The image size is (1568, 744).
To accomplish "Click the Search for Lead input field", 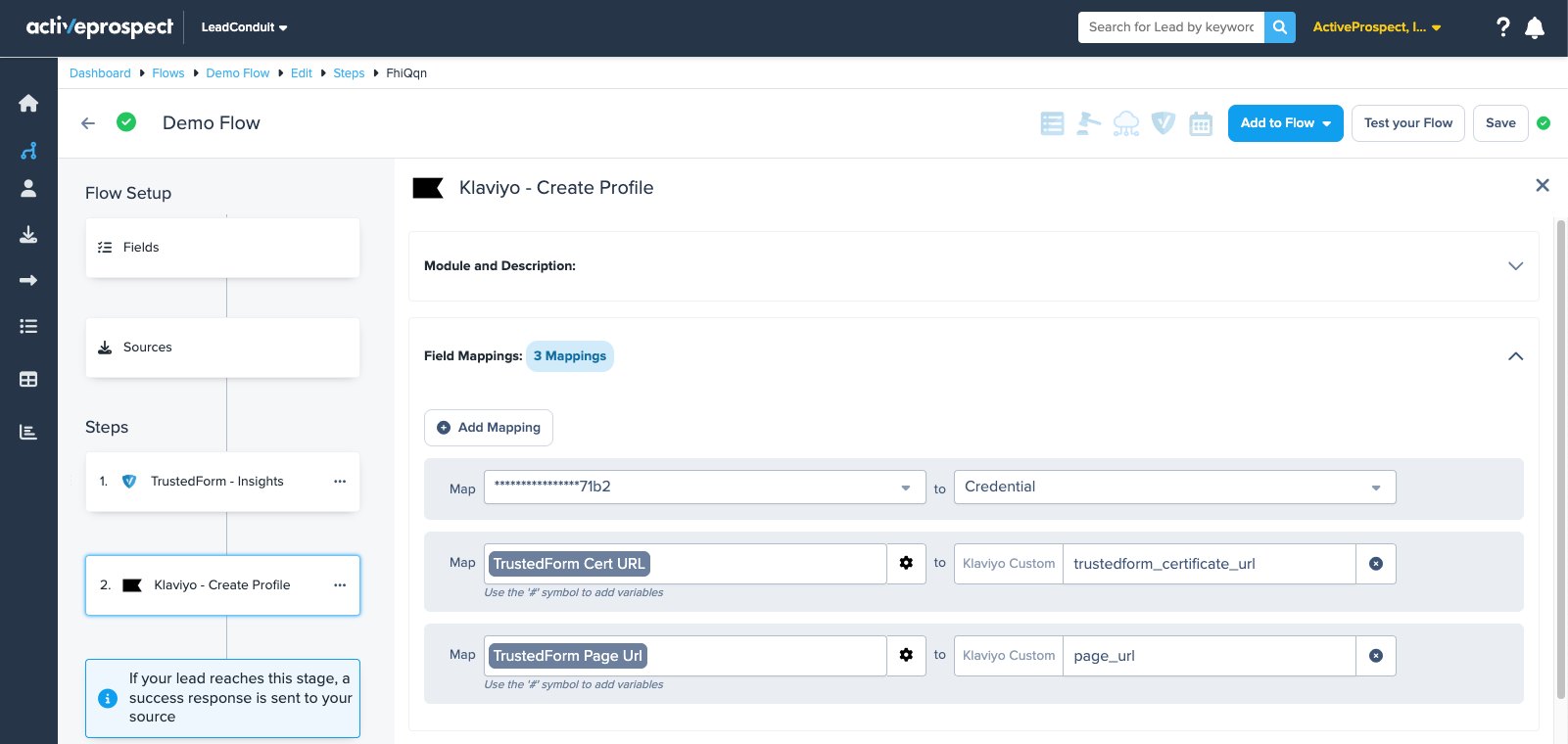I will [1171, 27].
